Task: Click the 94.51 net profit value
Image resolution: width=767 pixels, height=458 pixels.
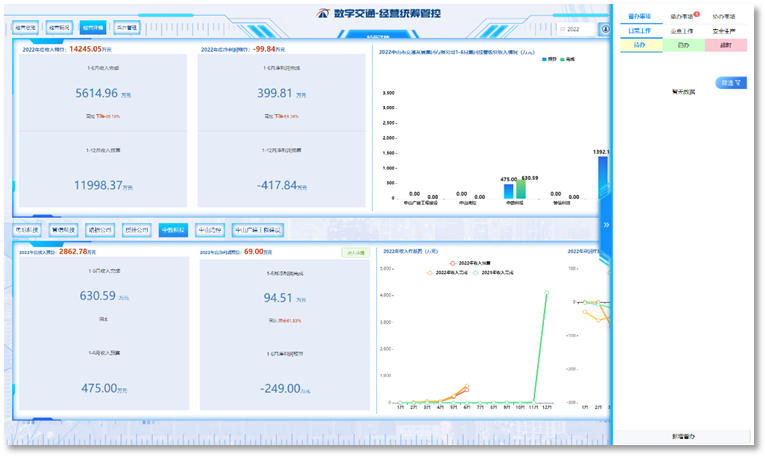Action: (x=278, y=298)
